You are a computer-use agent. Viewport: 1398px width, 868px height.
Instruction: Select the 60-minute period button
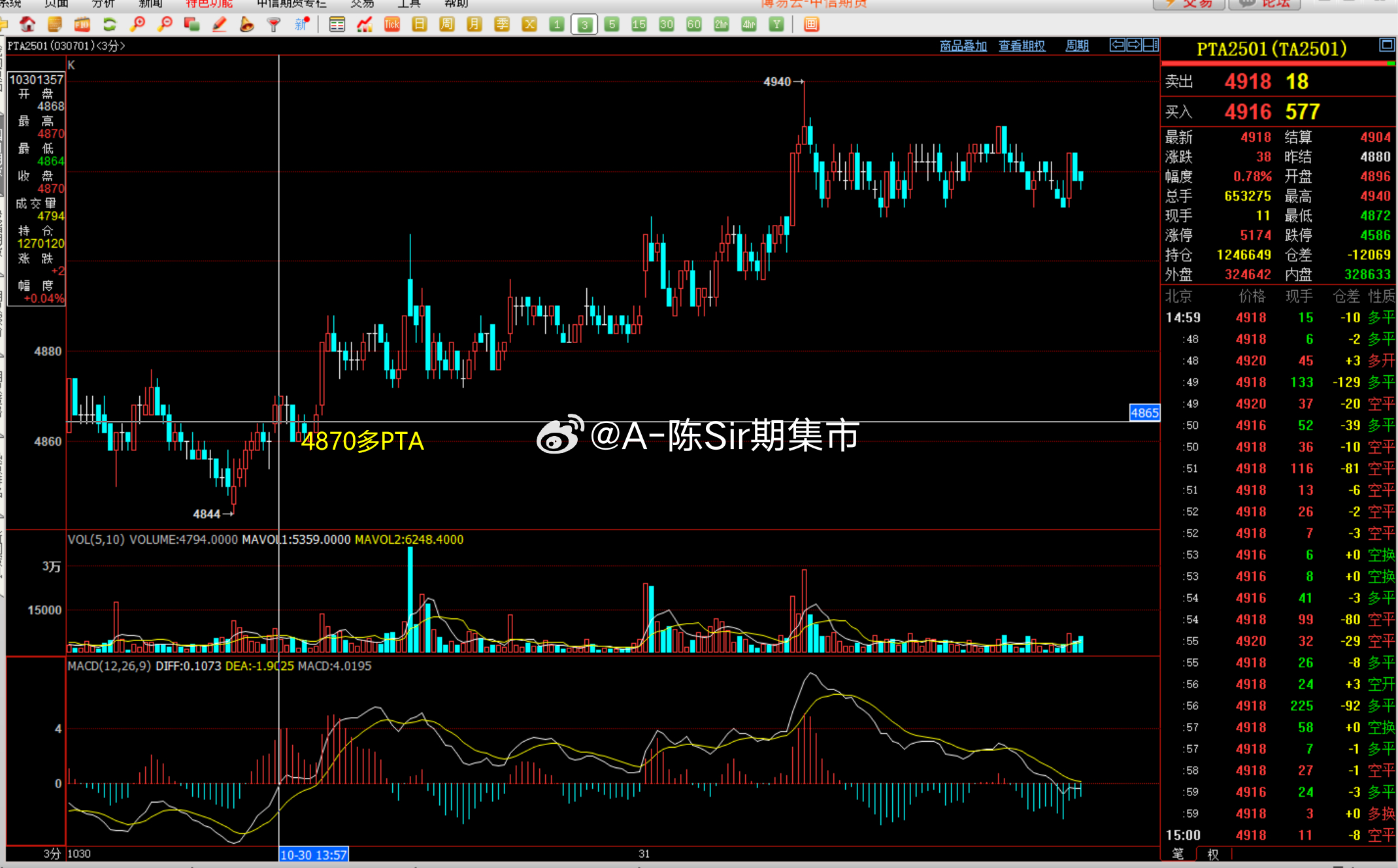[x=694, y=25]
